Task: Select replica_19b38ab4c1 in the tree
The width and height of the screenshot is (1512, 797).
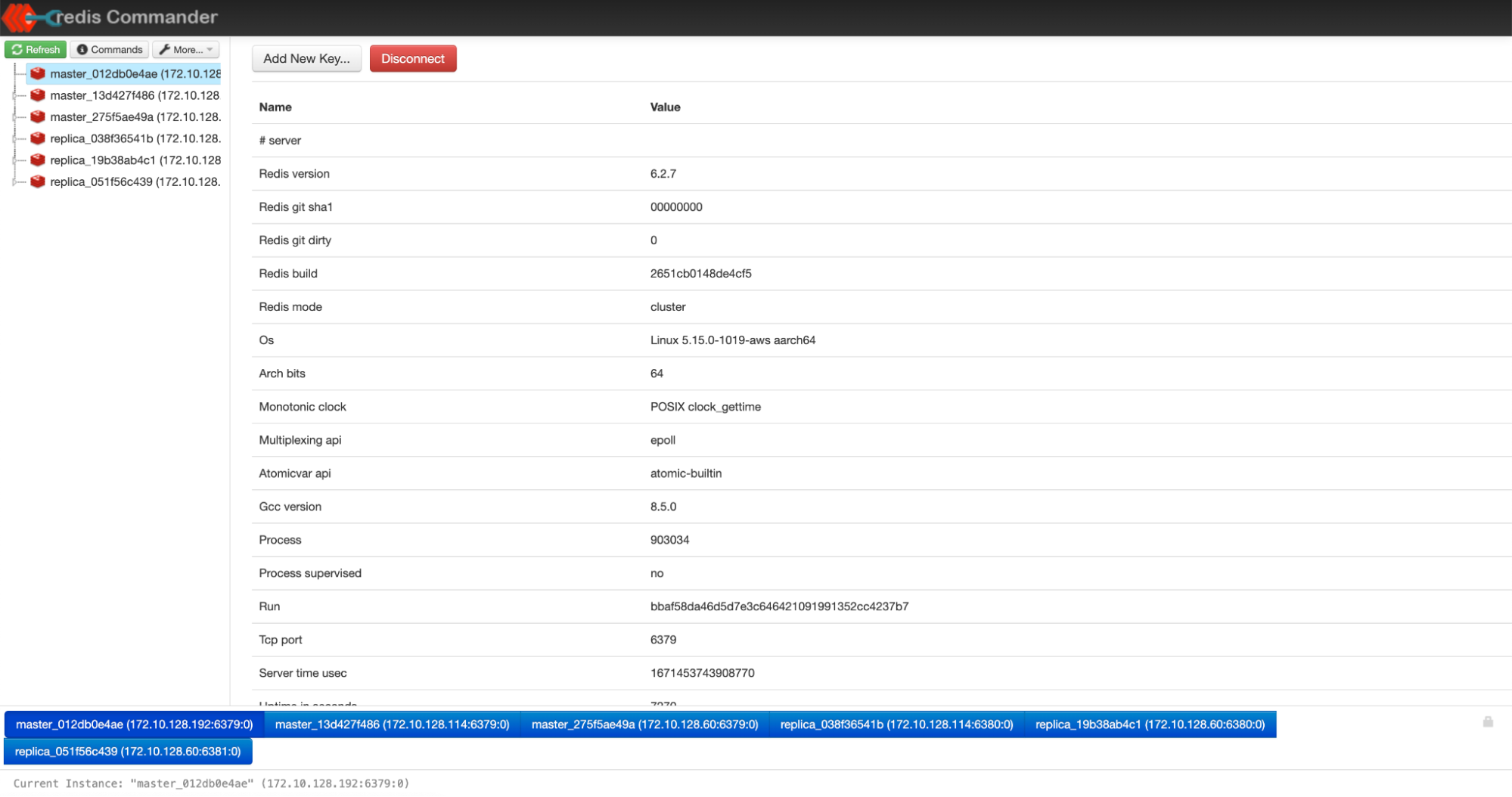Action: click(x=135, y=160)
